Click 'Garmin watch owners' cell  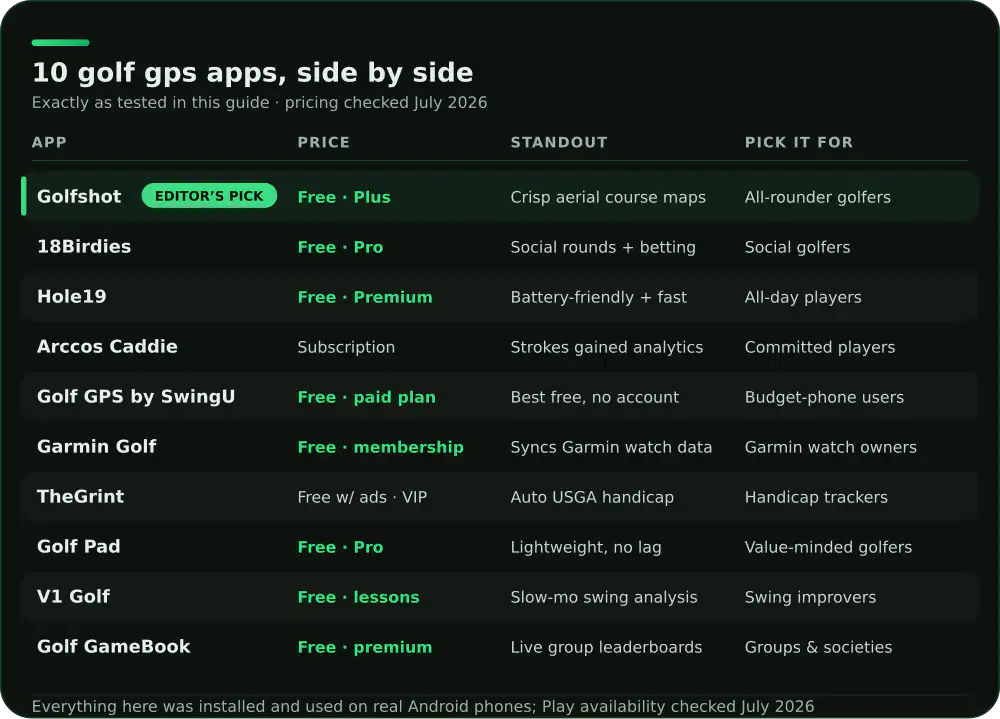point(830,447)
